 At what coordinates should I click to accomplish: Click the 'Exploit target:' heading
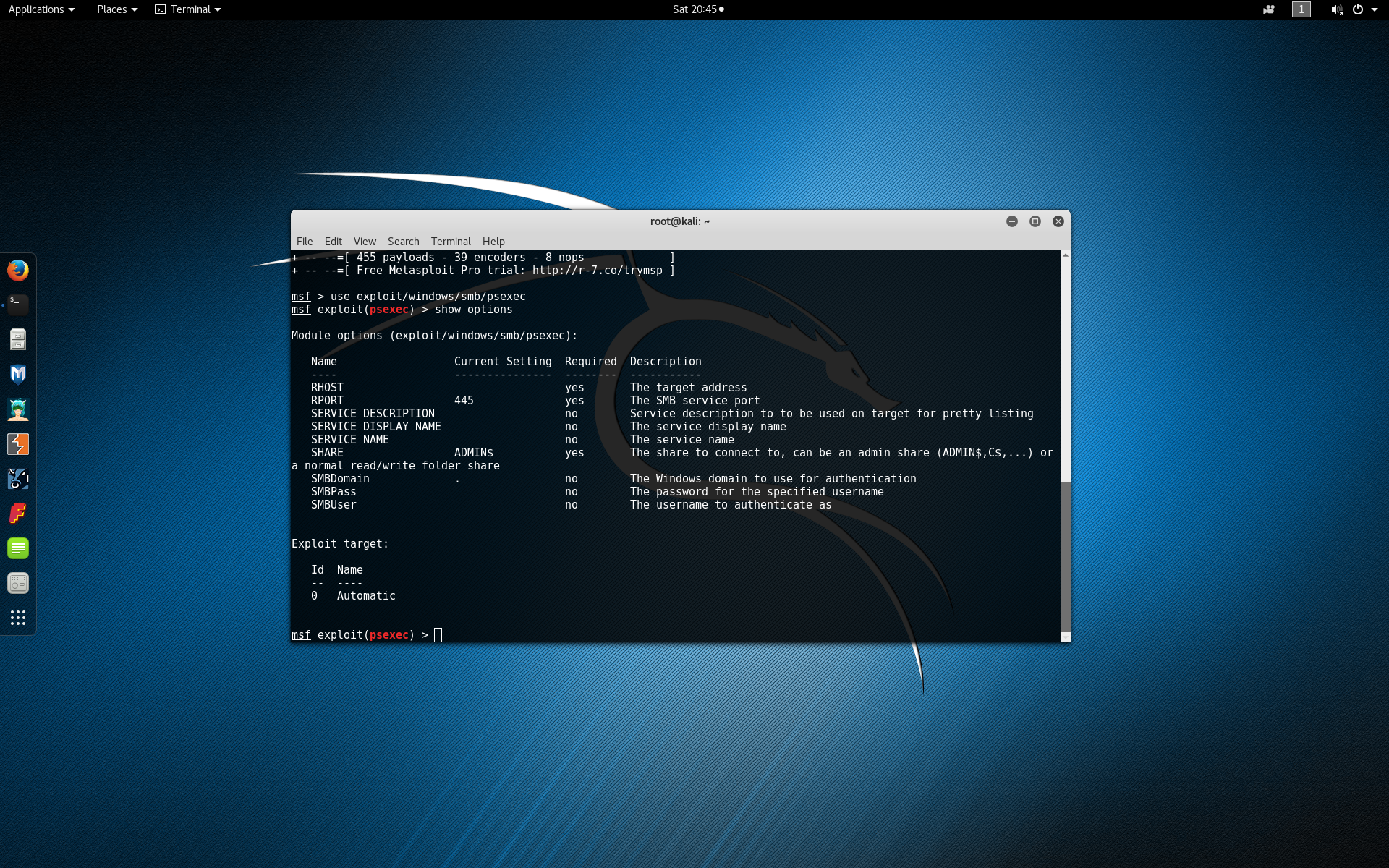340,544
